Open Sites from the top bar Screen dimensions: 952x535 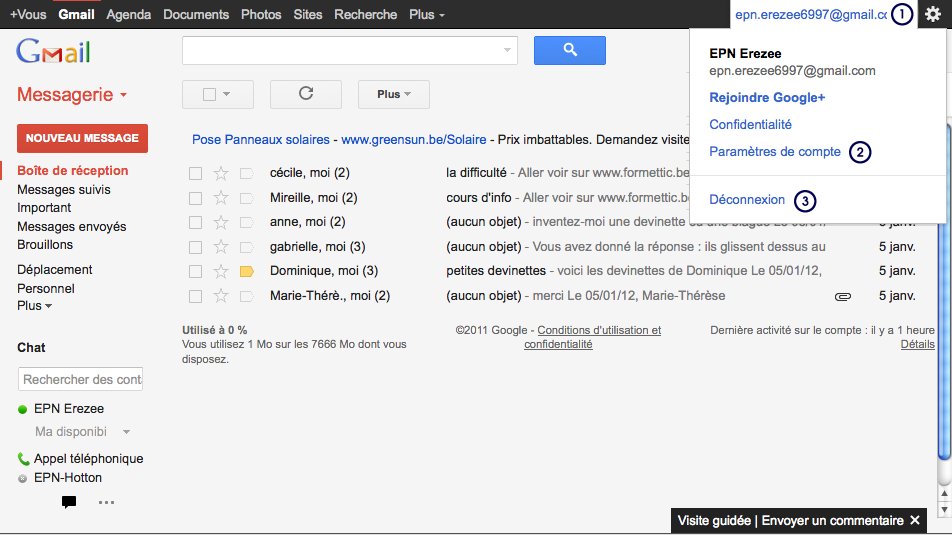pyautogui.click(x=308, y=14)
